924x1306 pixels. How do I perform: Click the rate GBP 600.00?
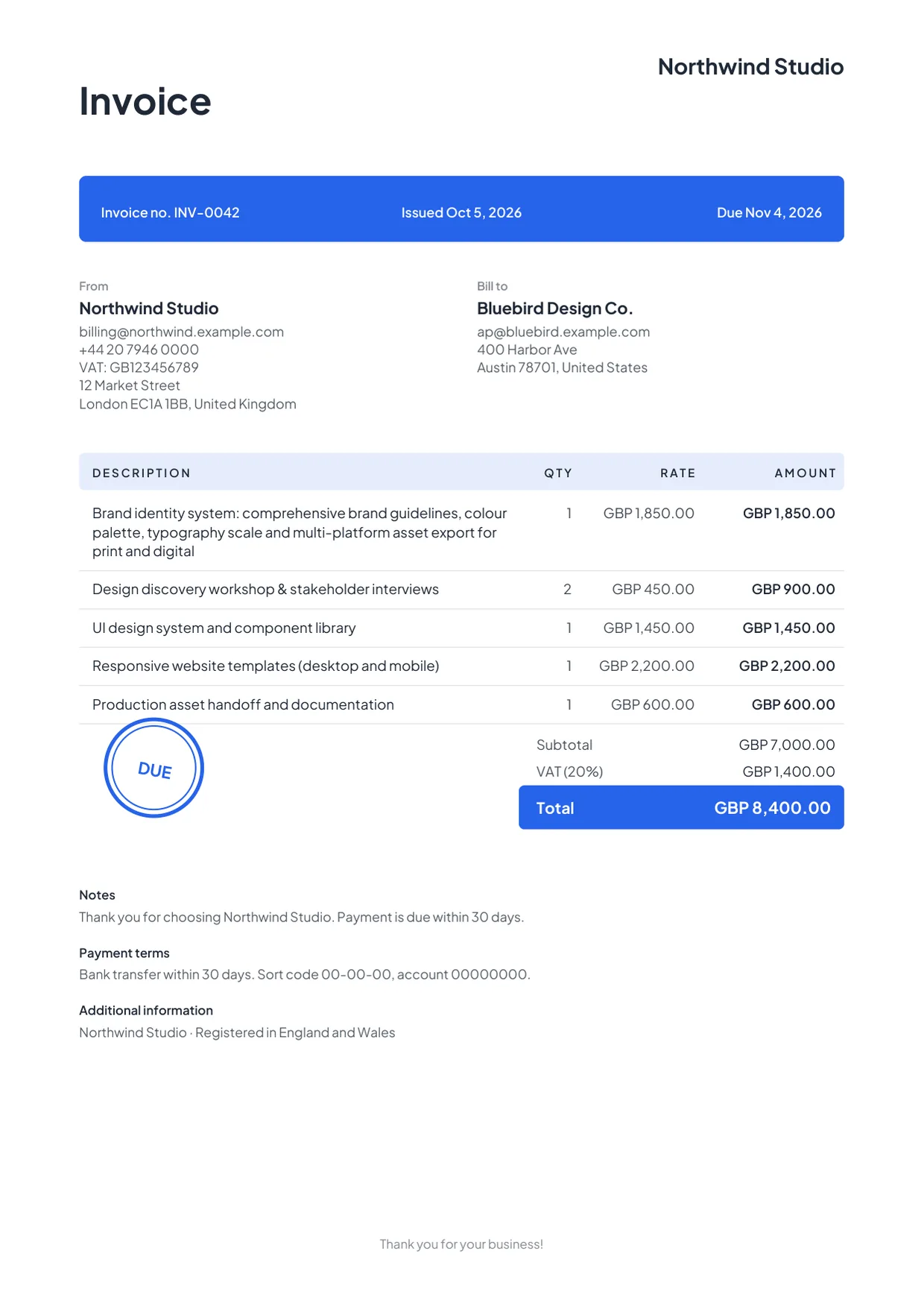(x=652, y=704)
